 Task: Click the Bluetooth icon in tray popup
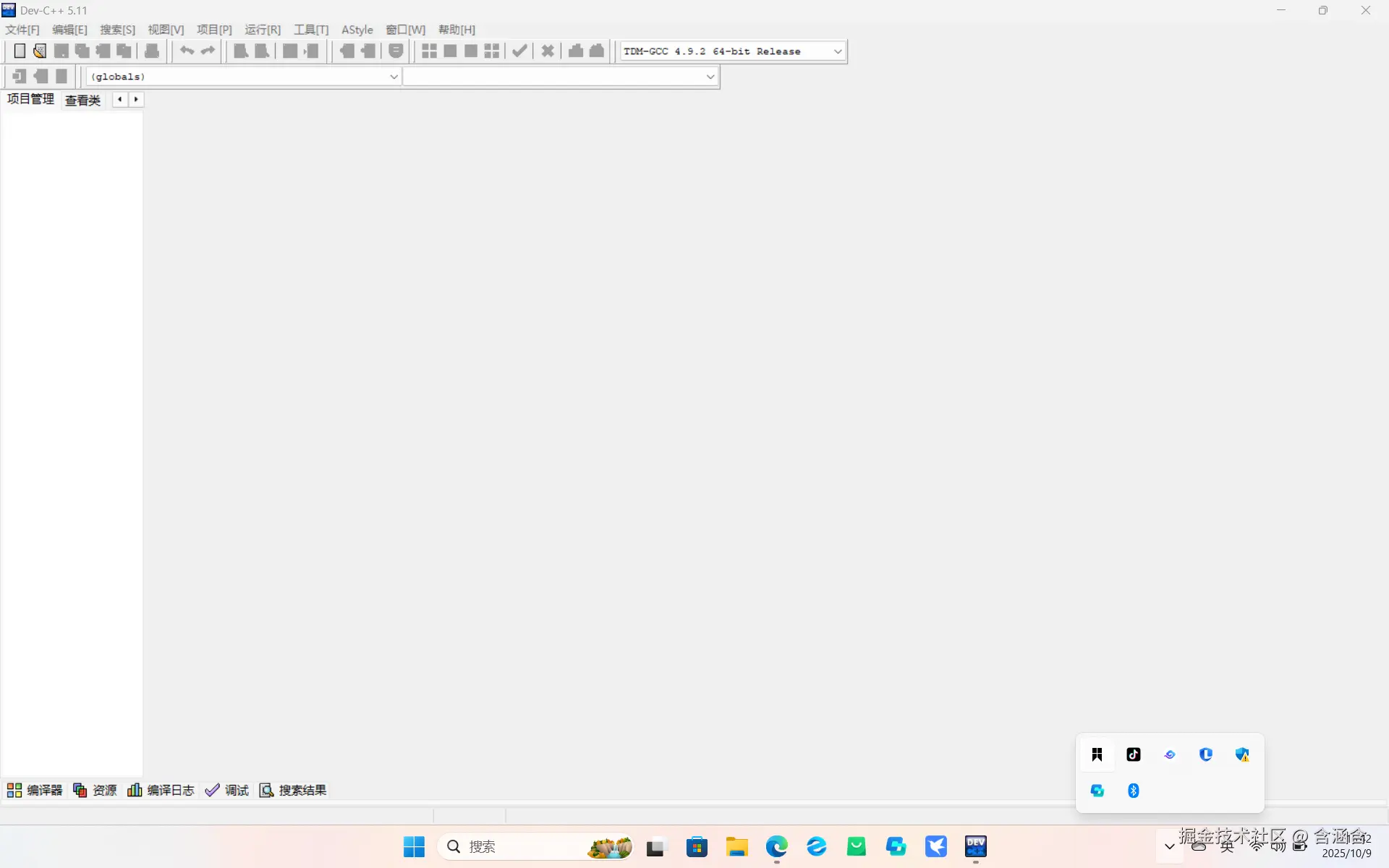1133,791
